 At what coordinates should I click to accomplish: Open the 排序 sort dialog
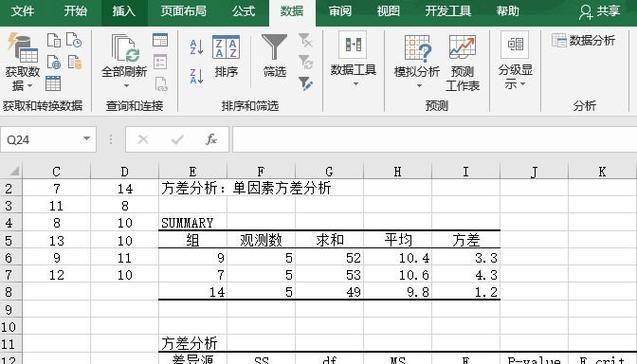(226, 56)
